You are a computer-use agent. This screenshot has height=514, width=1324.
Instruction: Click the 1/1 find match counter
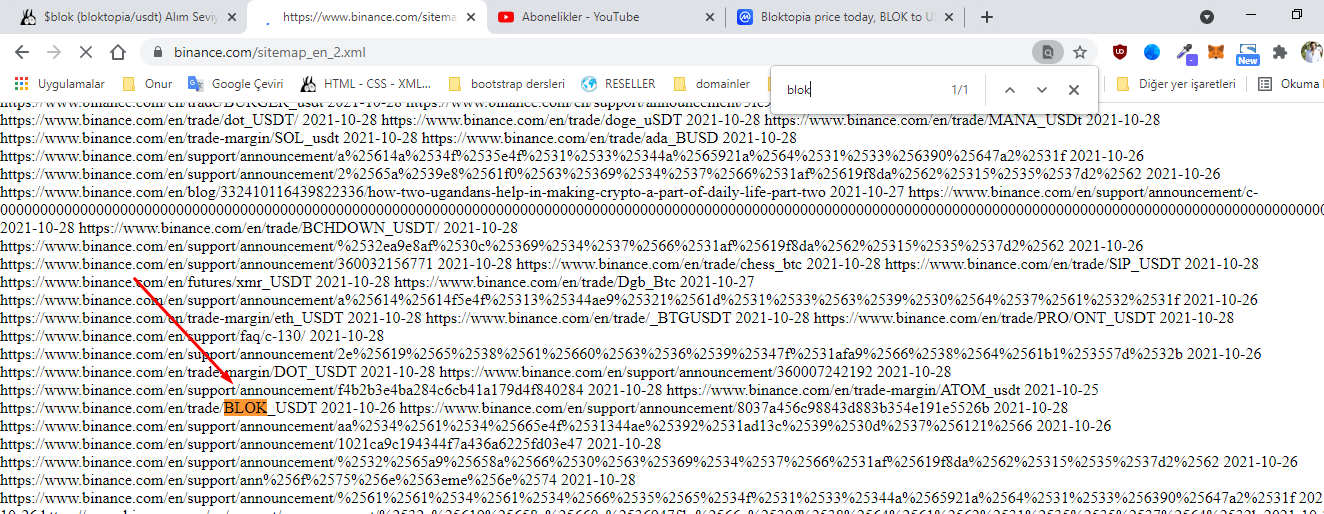pos(960,90)
